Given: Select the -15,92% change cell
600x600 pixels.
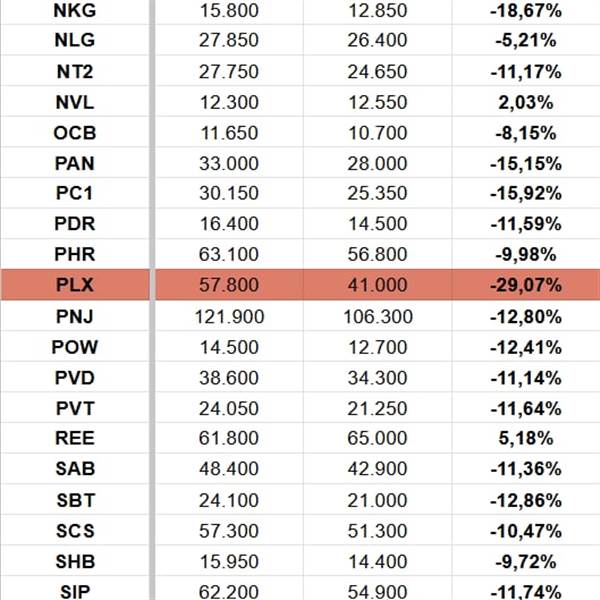Looking at the screenshot, I should point(524,193).
